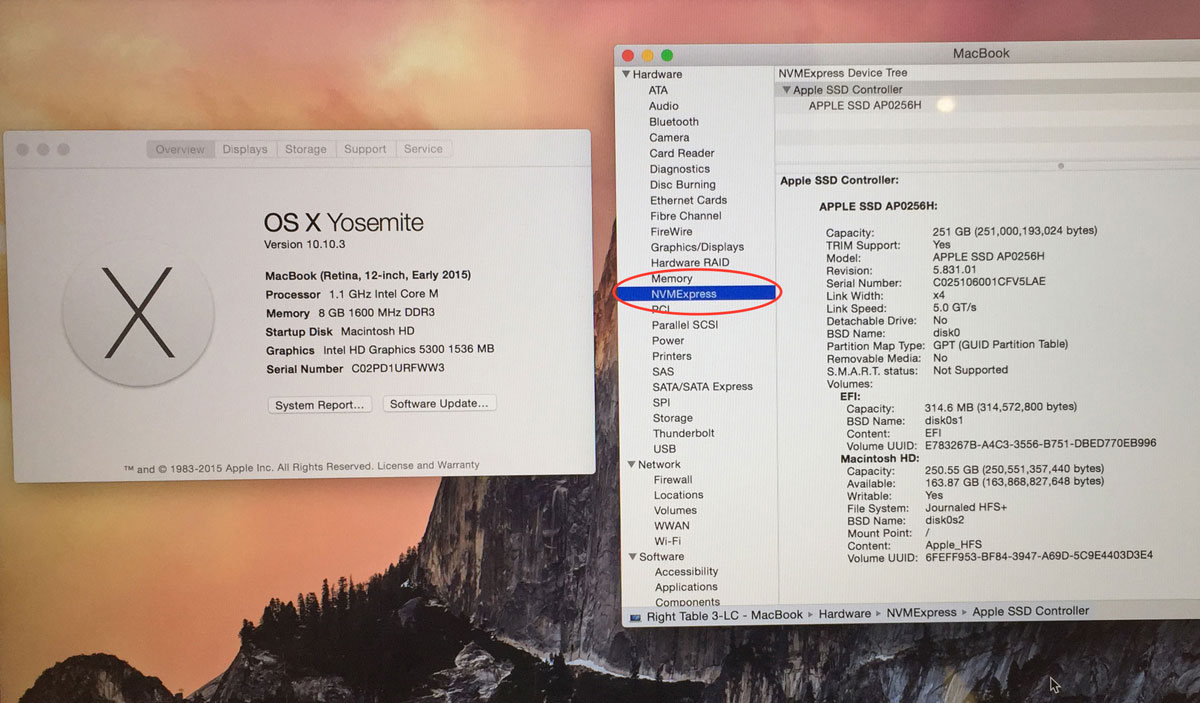Viewport: 1200px width, 703px height.
Task: Open Graphics/Displays entry
Action: pos(697,247)
